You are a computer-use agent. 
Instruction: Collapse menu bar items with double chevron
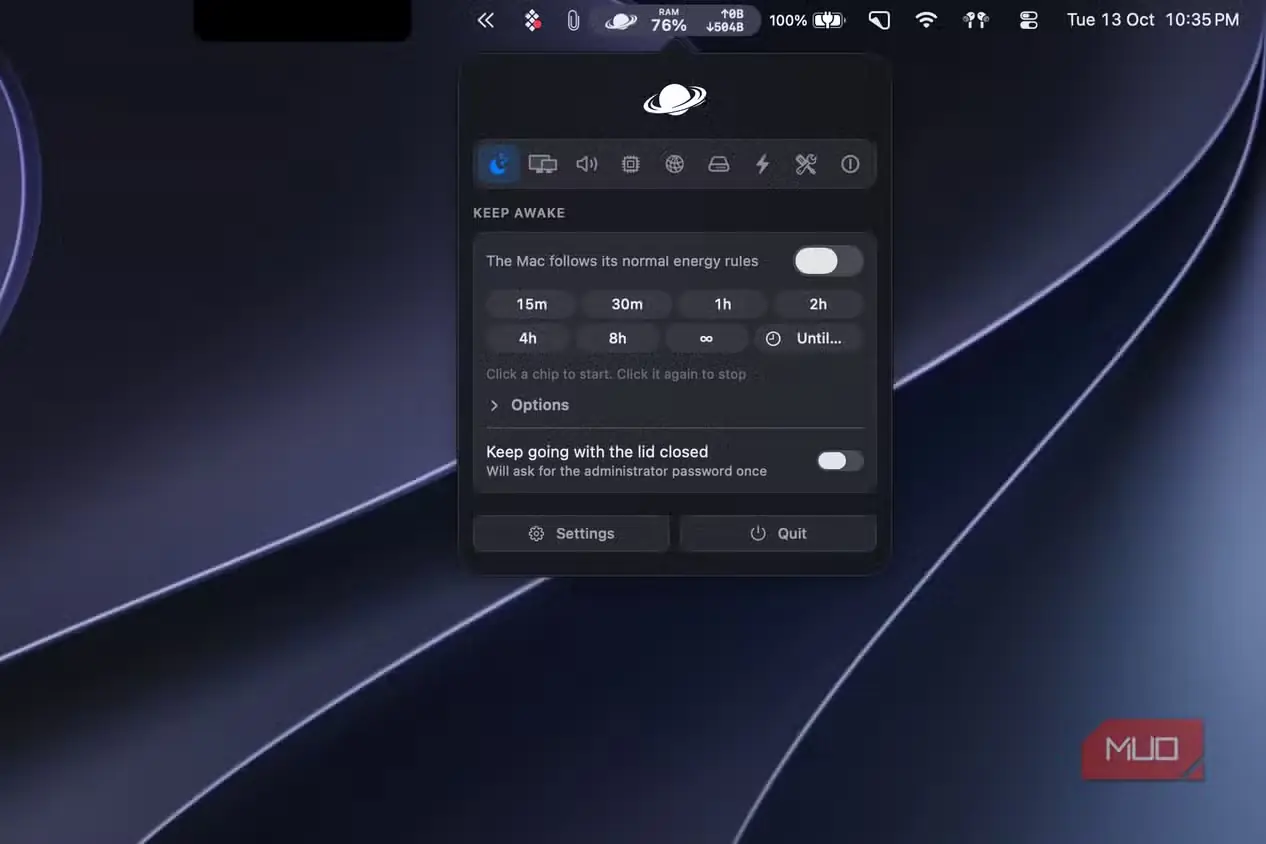coord(486,20)
